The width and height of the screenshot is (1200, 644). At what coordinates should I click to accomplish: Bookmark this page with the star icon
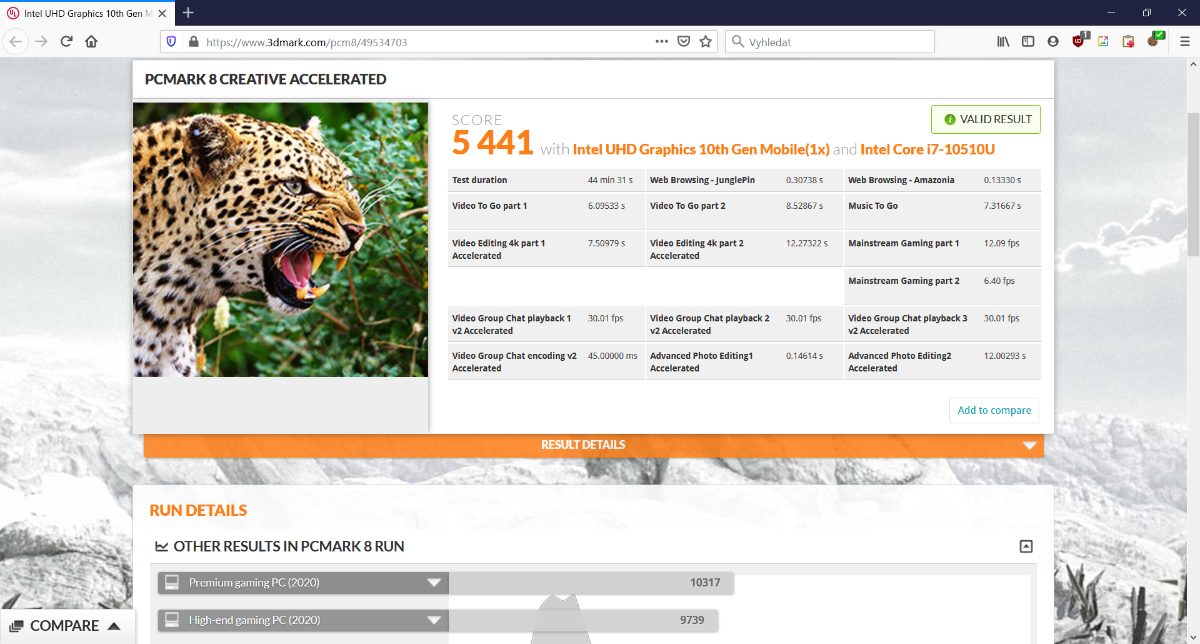pyautogui.click(x=706, y=42)
